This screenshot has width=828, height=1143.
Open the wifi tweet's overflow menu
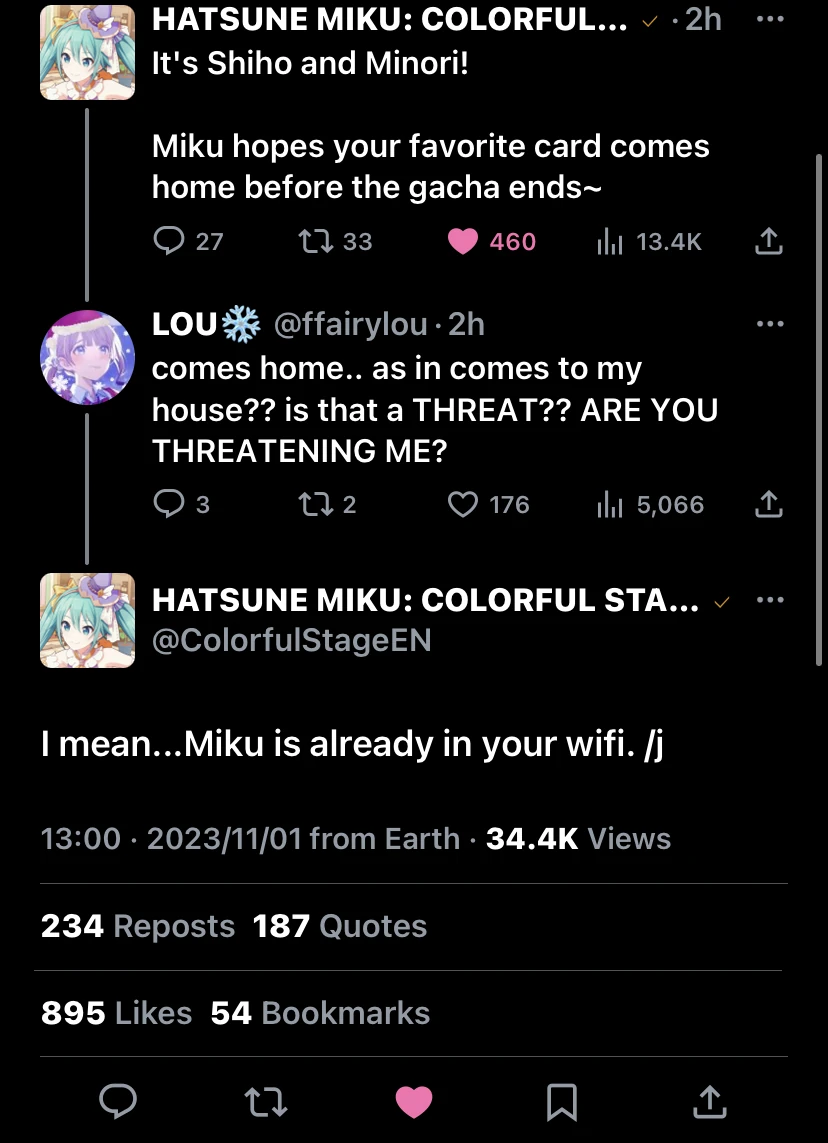(770, 599)
